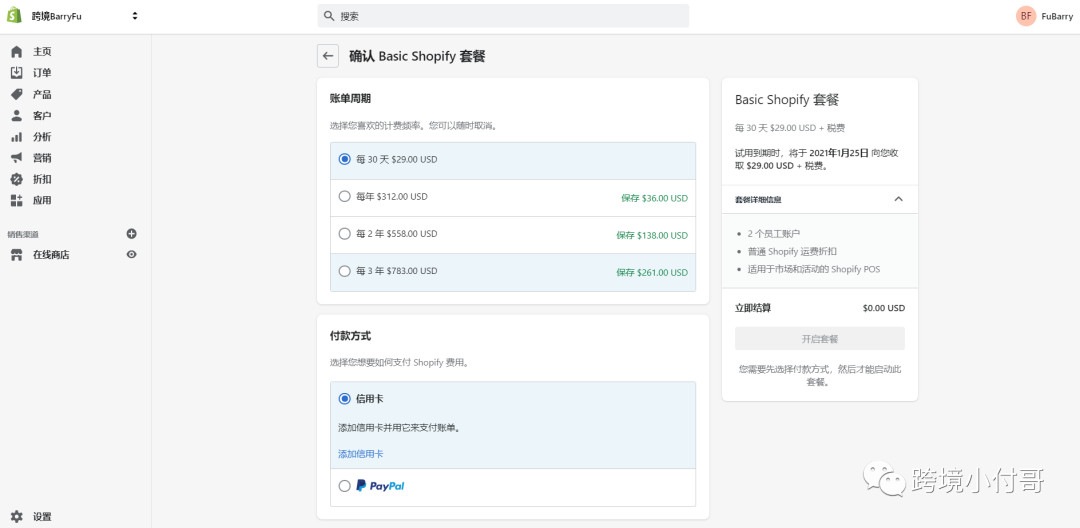Open 营销 in sidebar
The width and height of the screenshot is (1080, 528).
pos(42,158)
